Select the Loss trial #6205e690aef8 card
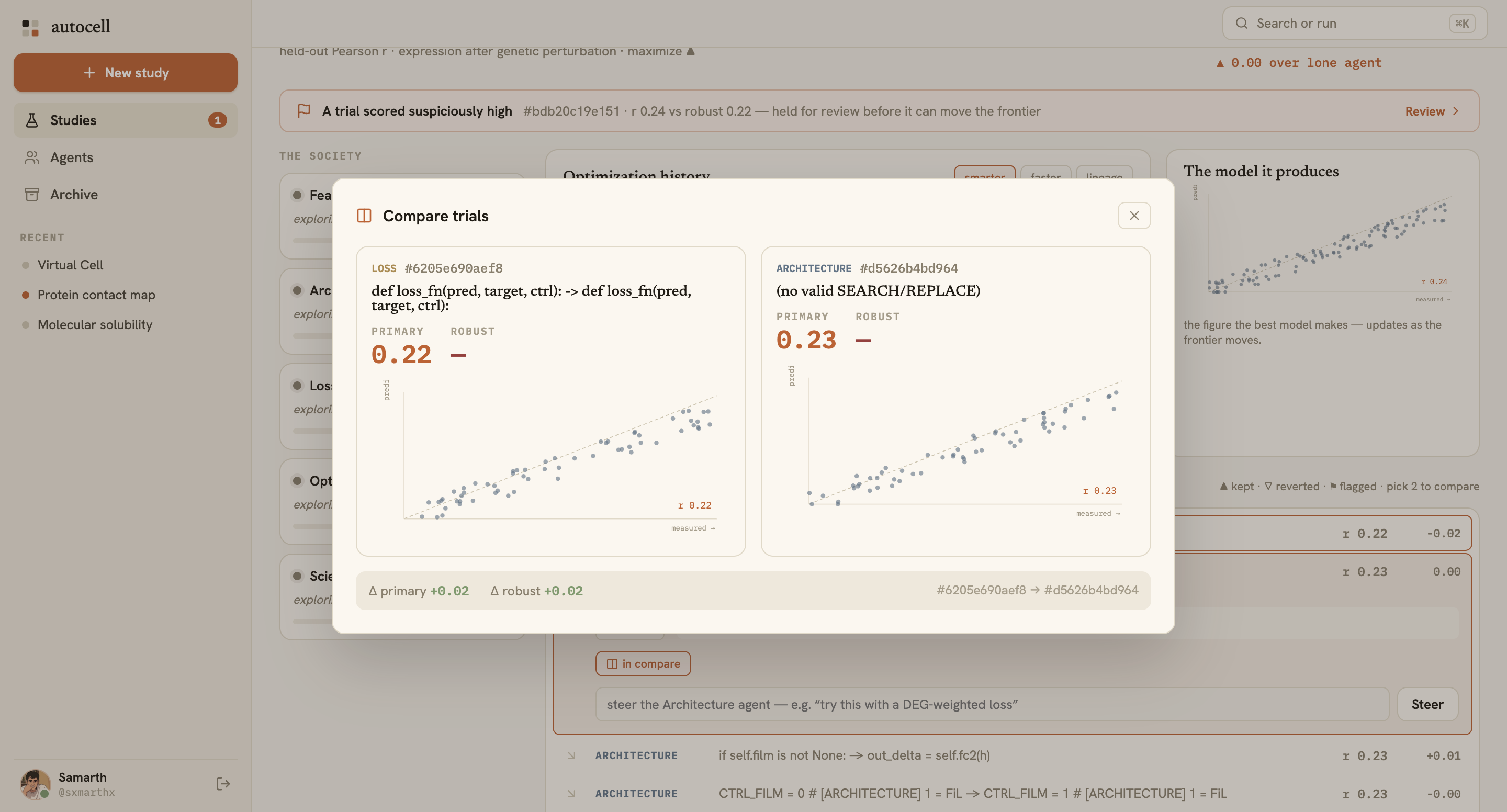This screenshot has height=812, width=1507. (550, 401)
